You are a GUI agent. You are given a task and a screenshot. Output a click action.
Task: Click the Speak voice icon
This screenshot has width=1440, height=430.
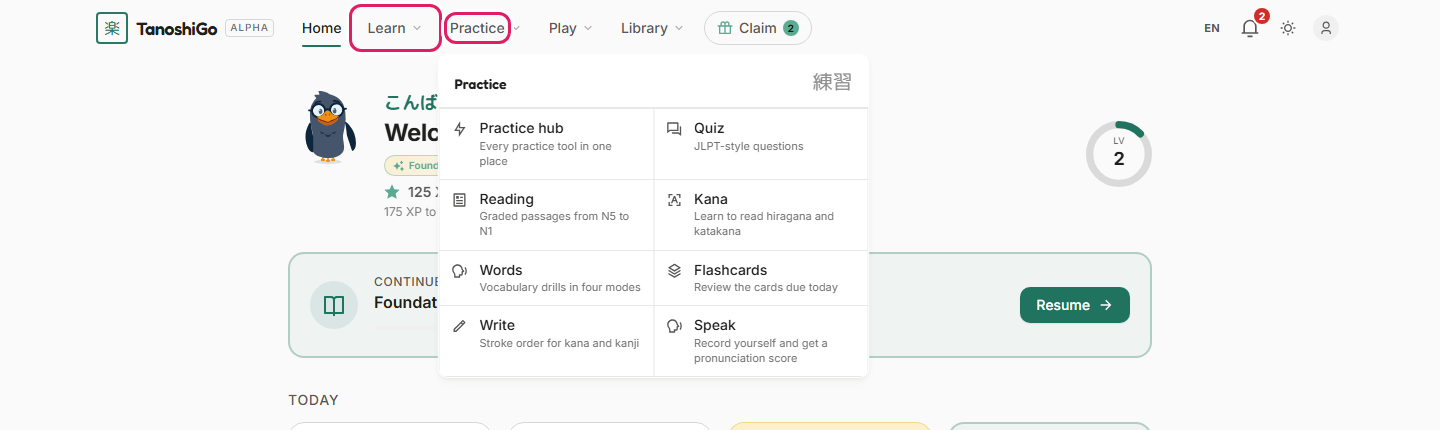[x=674, y=326]
